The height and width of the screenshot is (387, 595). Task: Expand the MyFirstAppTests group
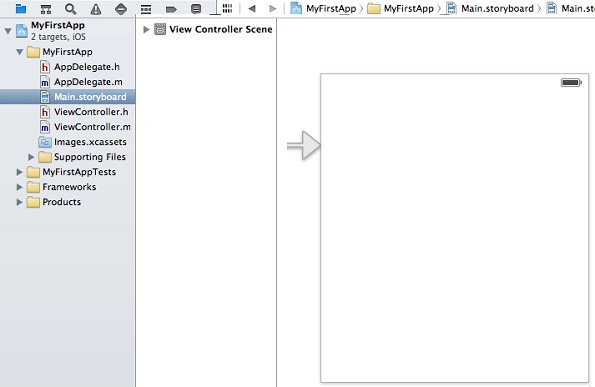tap(19, 172)
